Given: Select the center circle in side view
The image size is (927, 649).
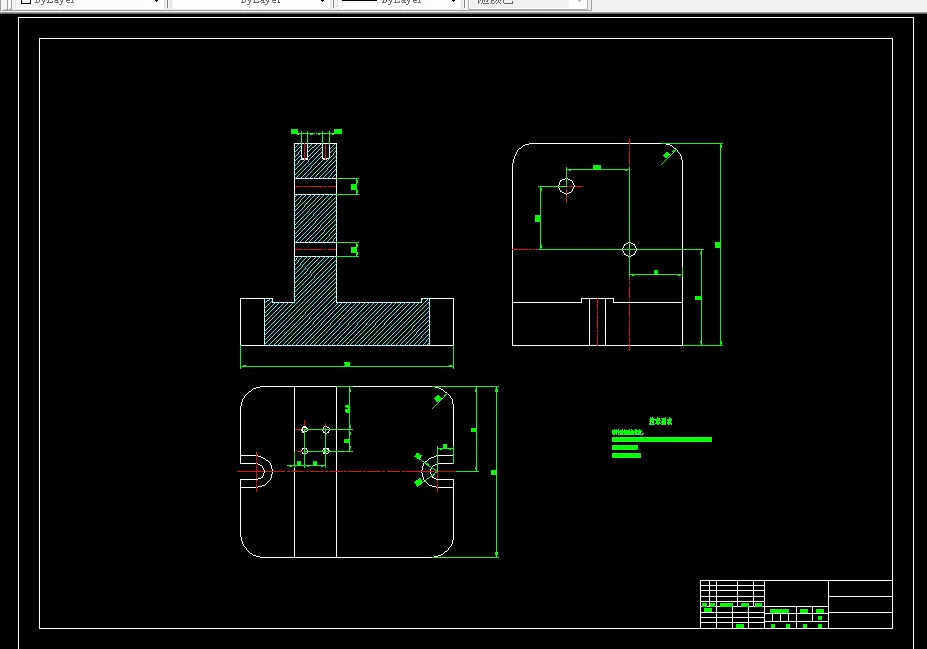Looking at the screenshot, I should click(x=630, y=249).
